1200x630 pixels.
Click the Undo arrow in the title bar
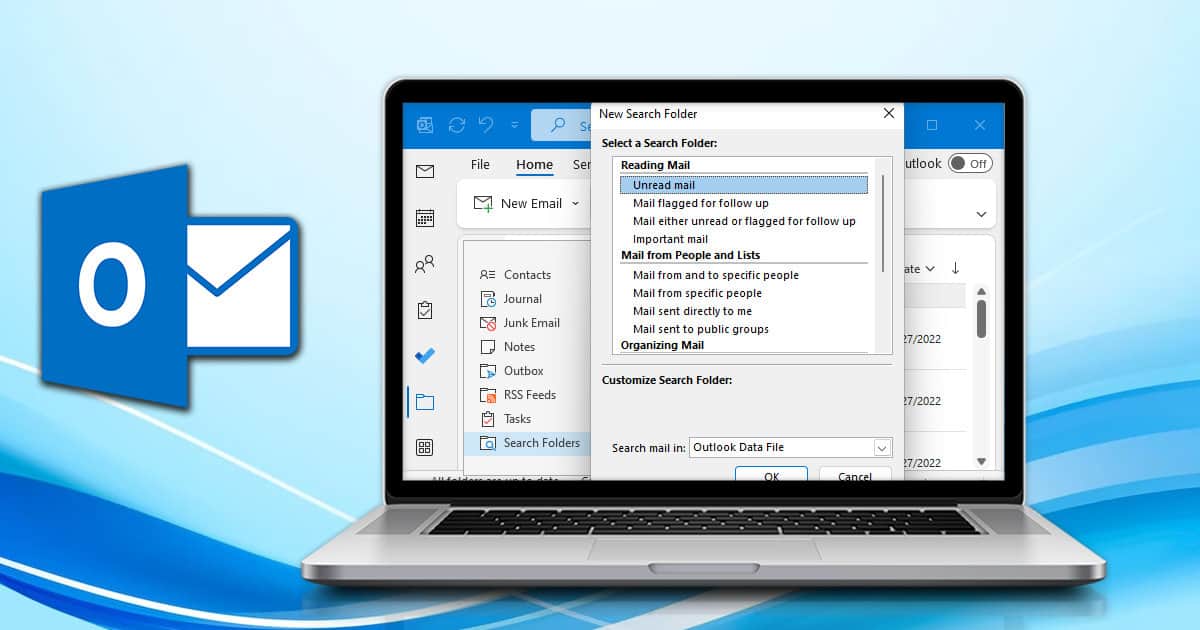point(486,125)
